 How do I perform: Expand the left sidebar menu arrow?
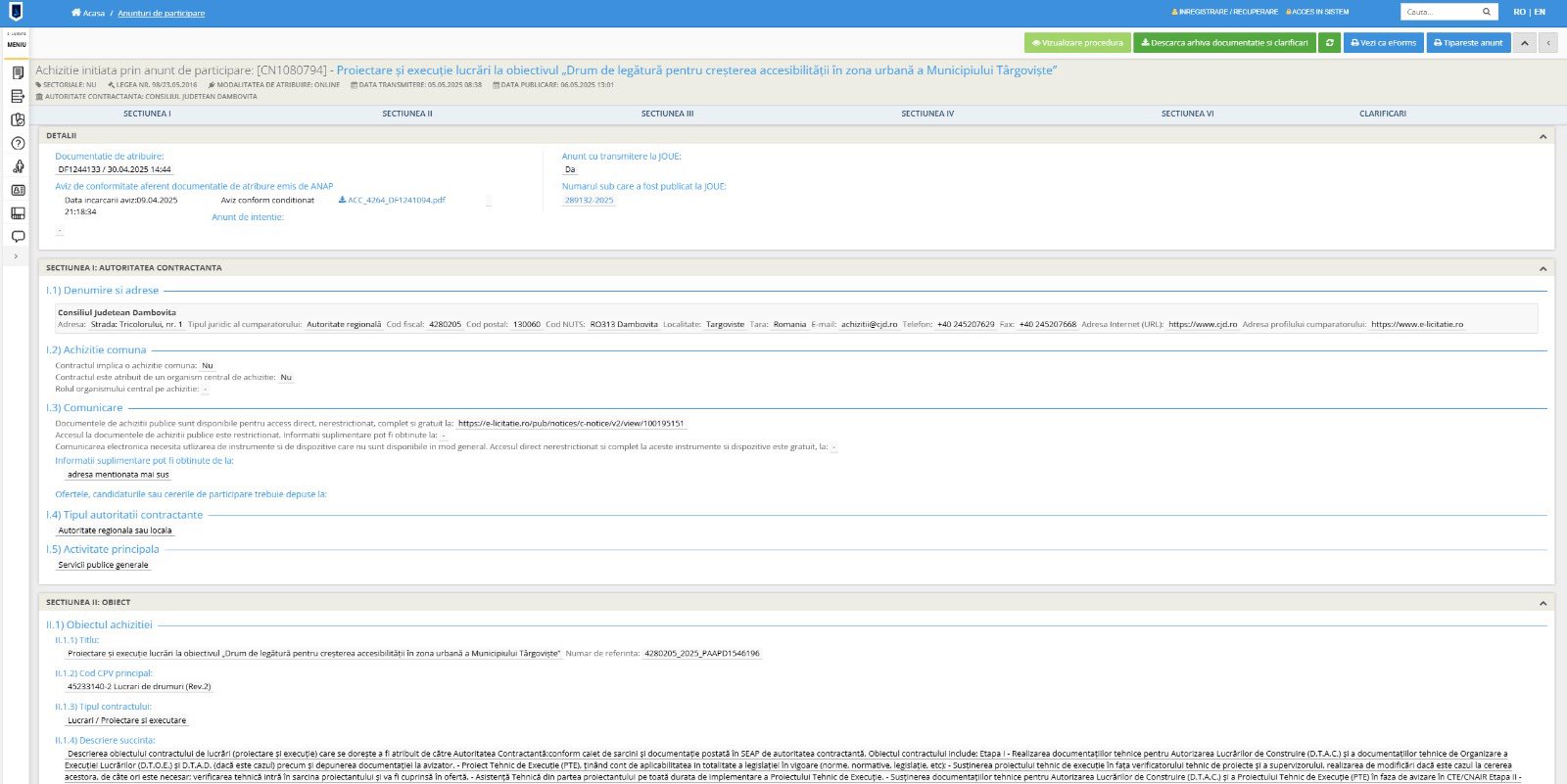[x=16, y=256]
